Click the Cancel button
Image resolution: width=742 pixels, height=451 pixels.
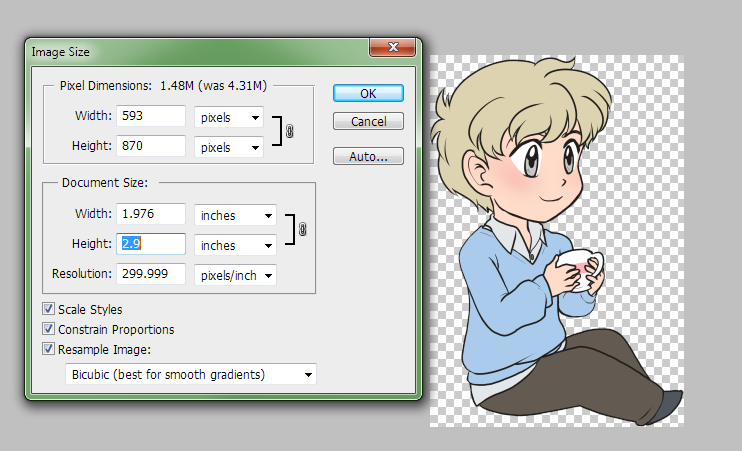click(368, 121)
